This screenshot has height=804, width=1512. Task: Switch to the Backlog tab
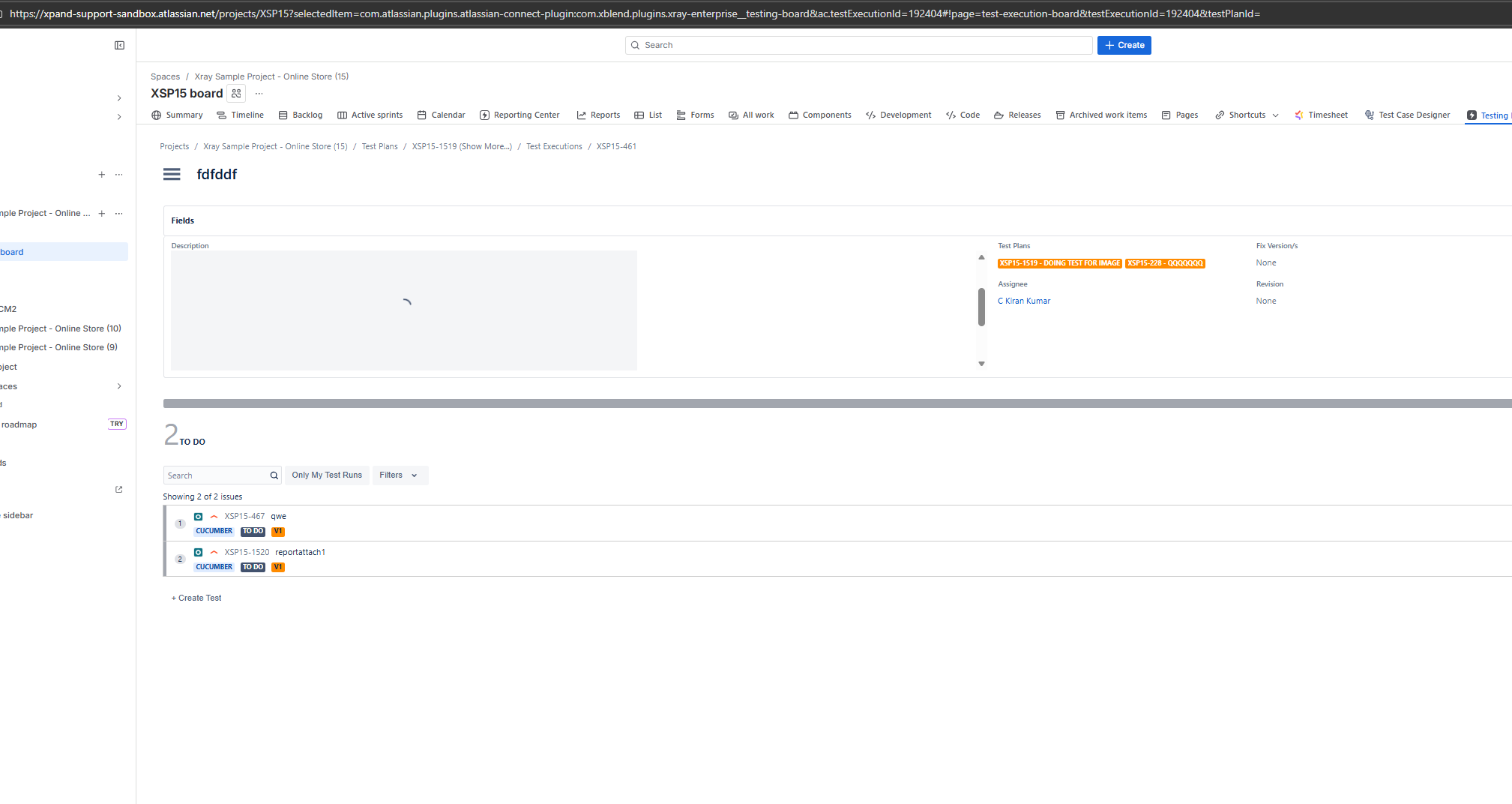301,115
